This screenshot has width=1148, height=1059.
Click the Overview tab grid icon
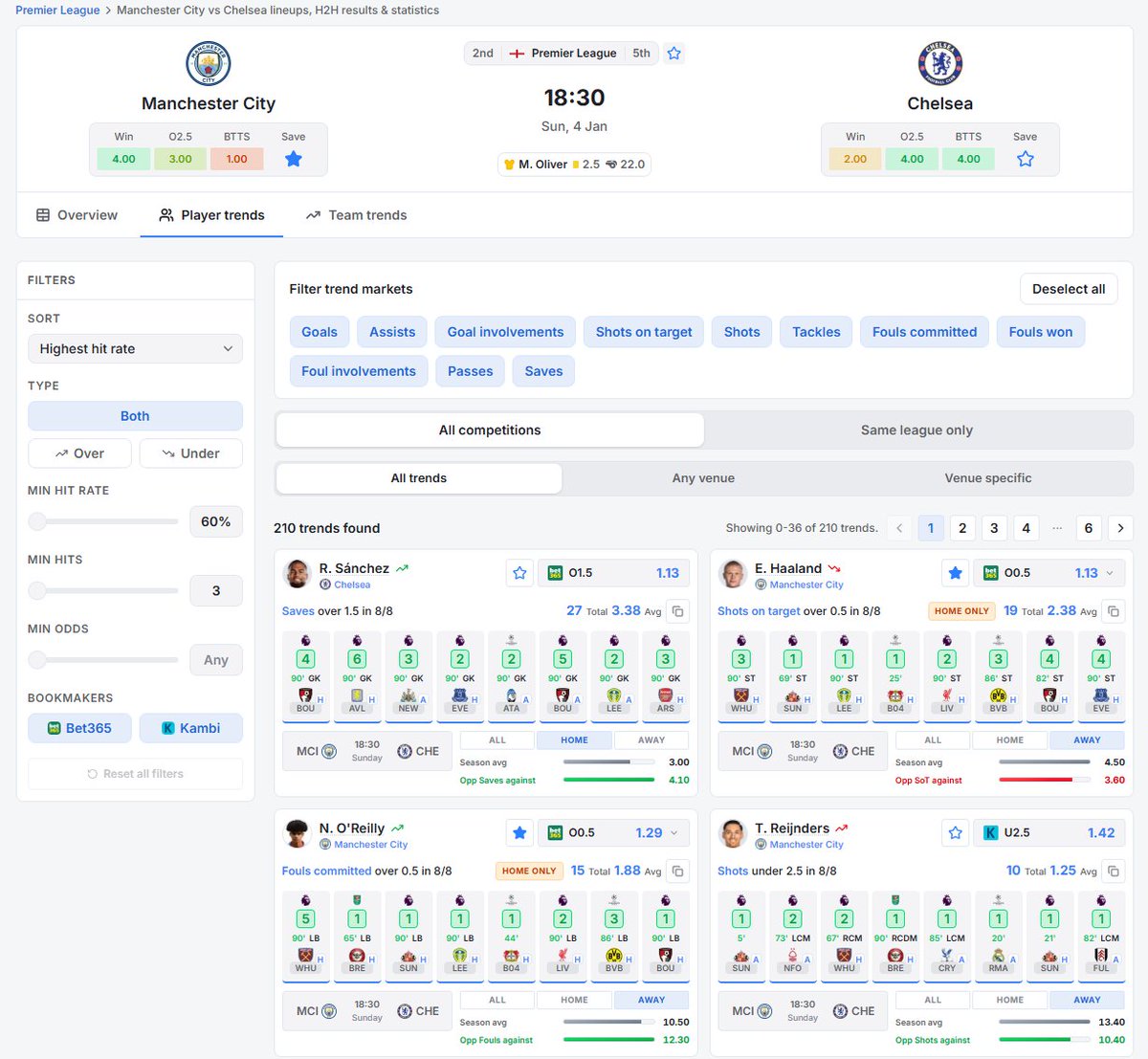pos(43,215)
